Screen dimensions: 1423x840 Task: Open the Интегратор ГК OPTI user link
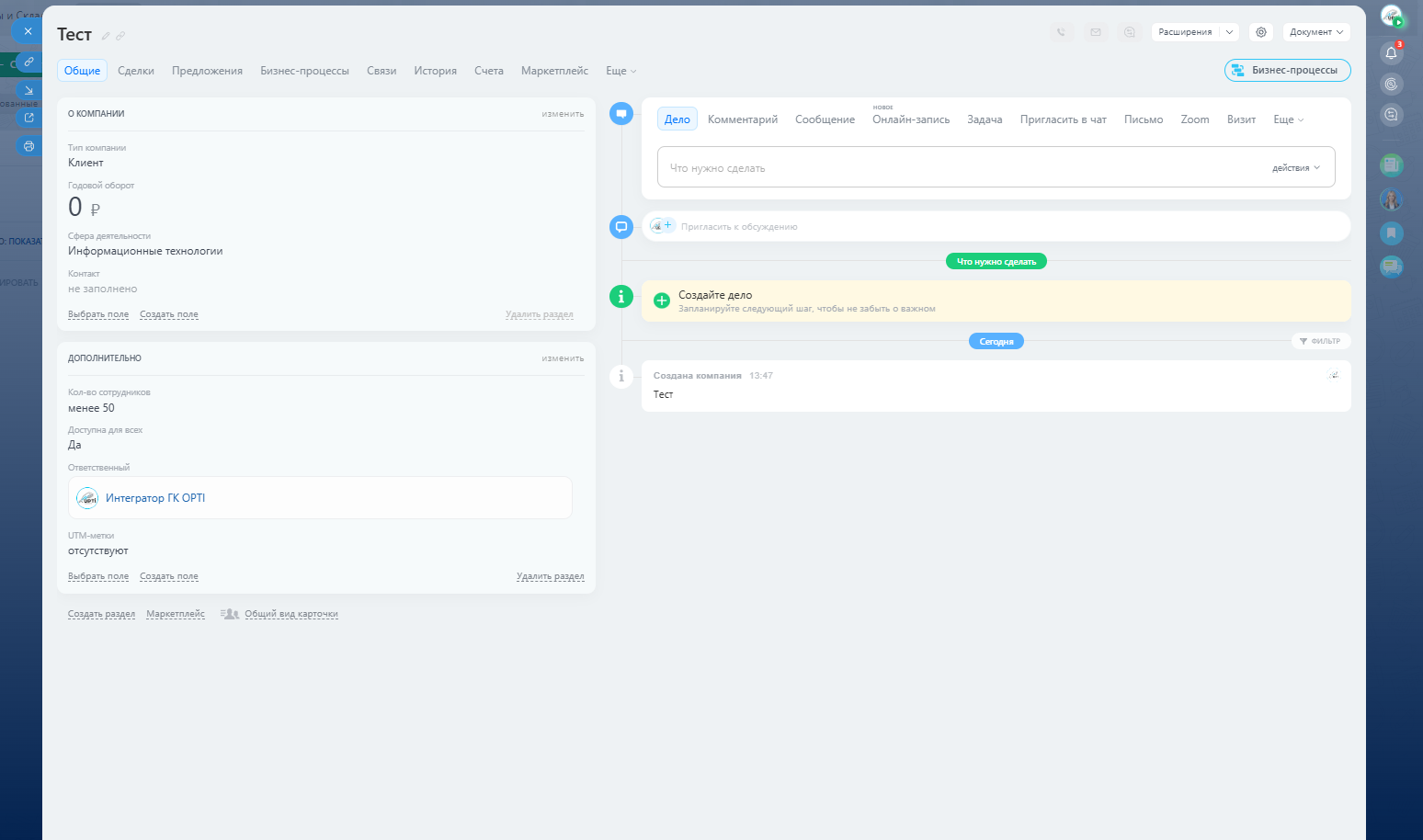(155, 498)
